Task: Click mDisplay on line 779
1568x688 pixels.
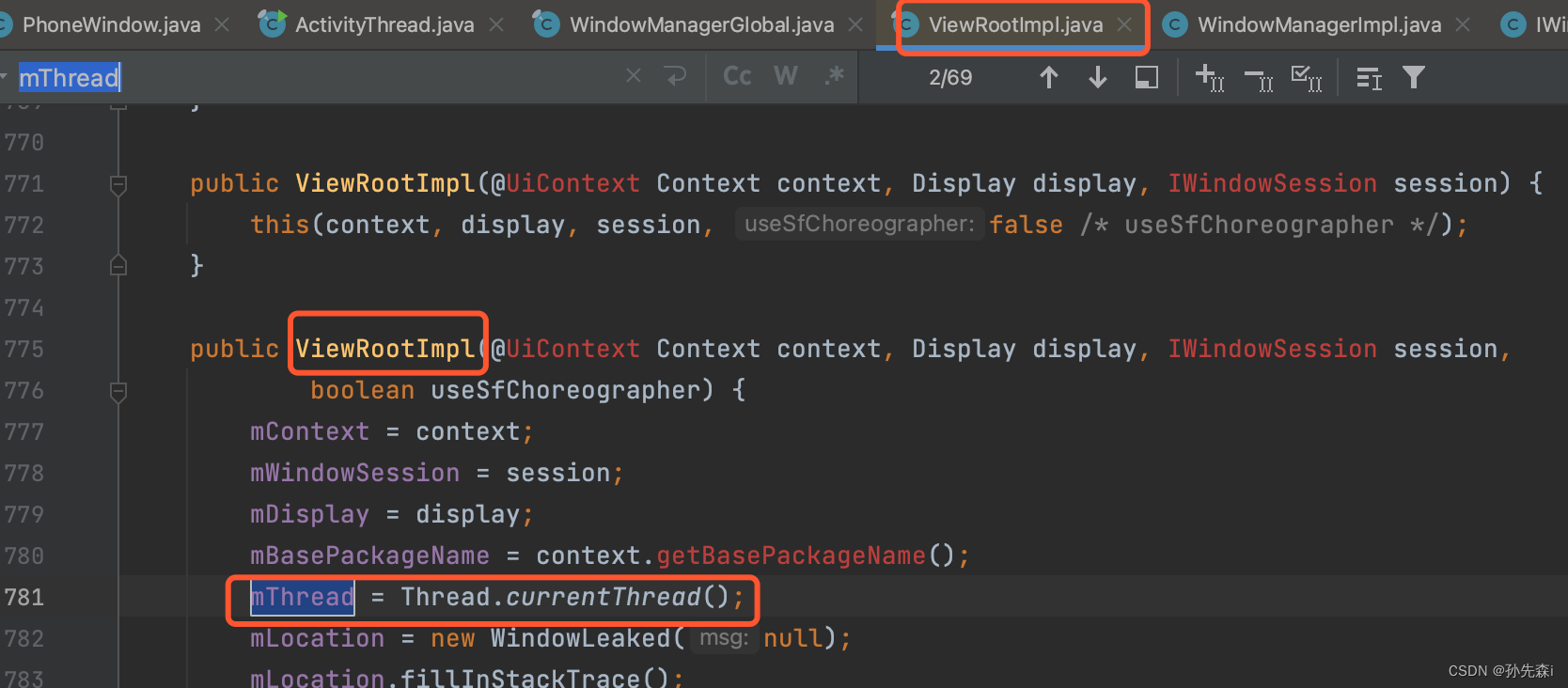Action: [309, 514]
